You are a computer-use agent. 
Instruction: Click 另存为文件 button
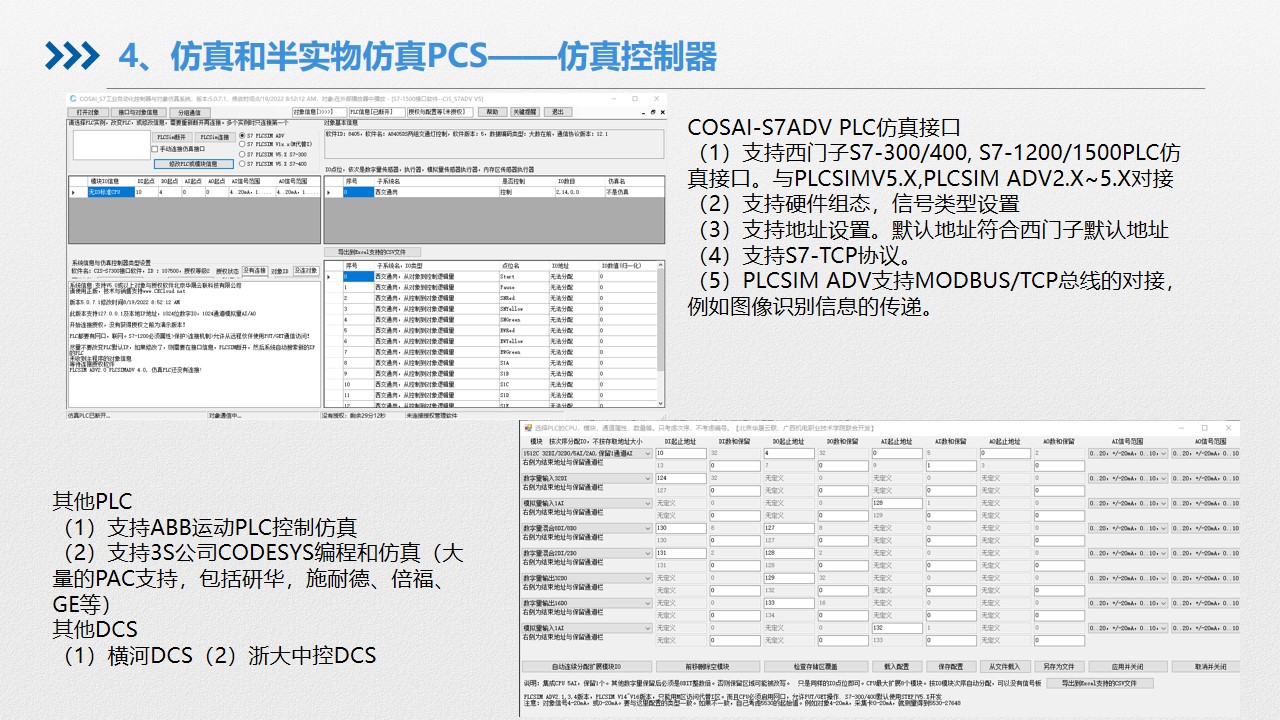pos(1059,666)
